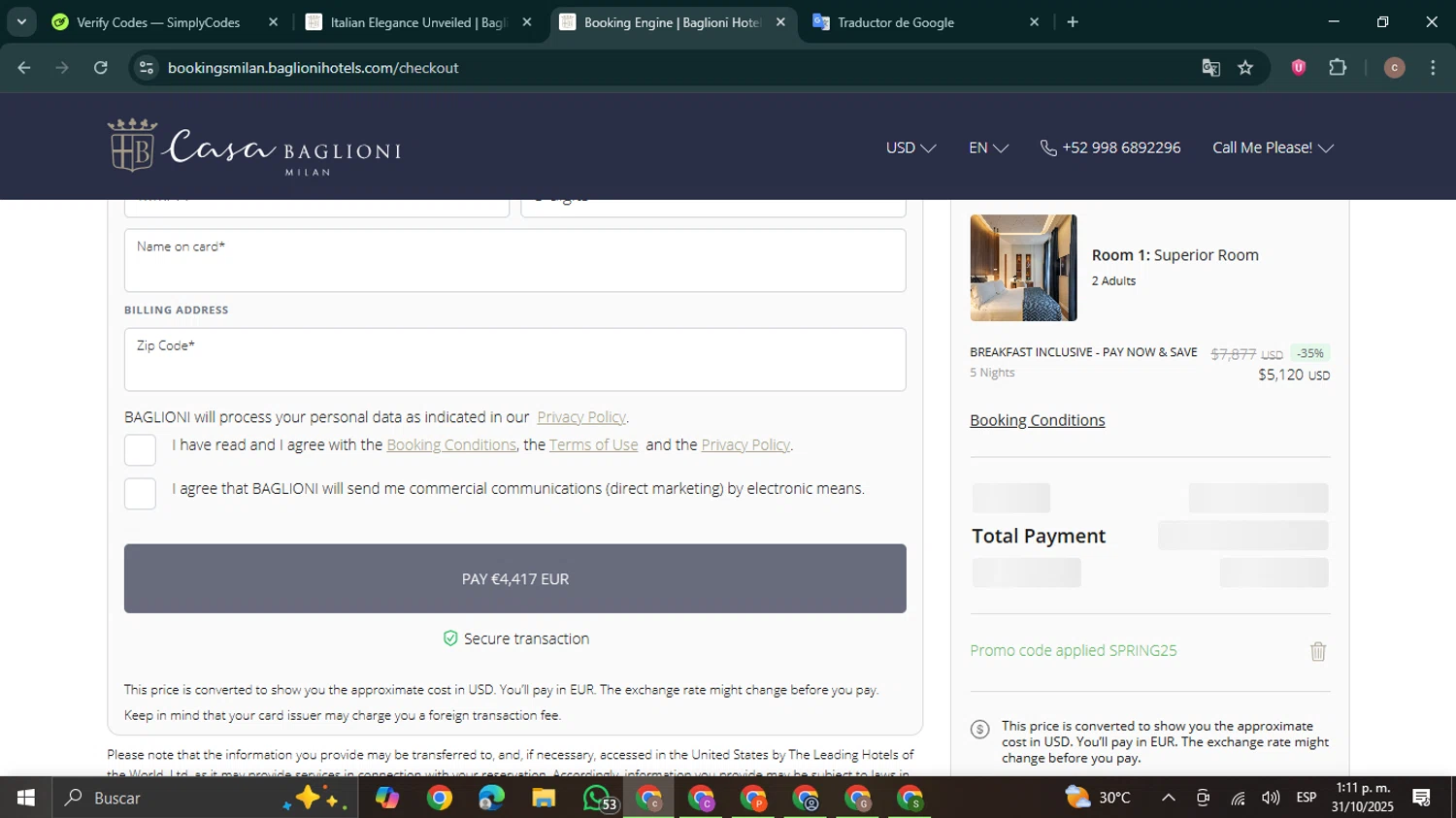
Task: Open the EN language dropdown
Action: [988, 147]
